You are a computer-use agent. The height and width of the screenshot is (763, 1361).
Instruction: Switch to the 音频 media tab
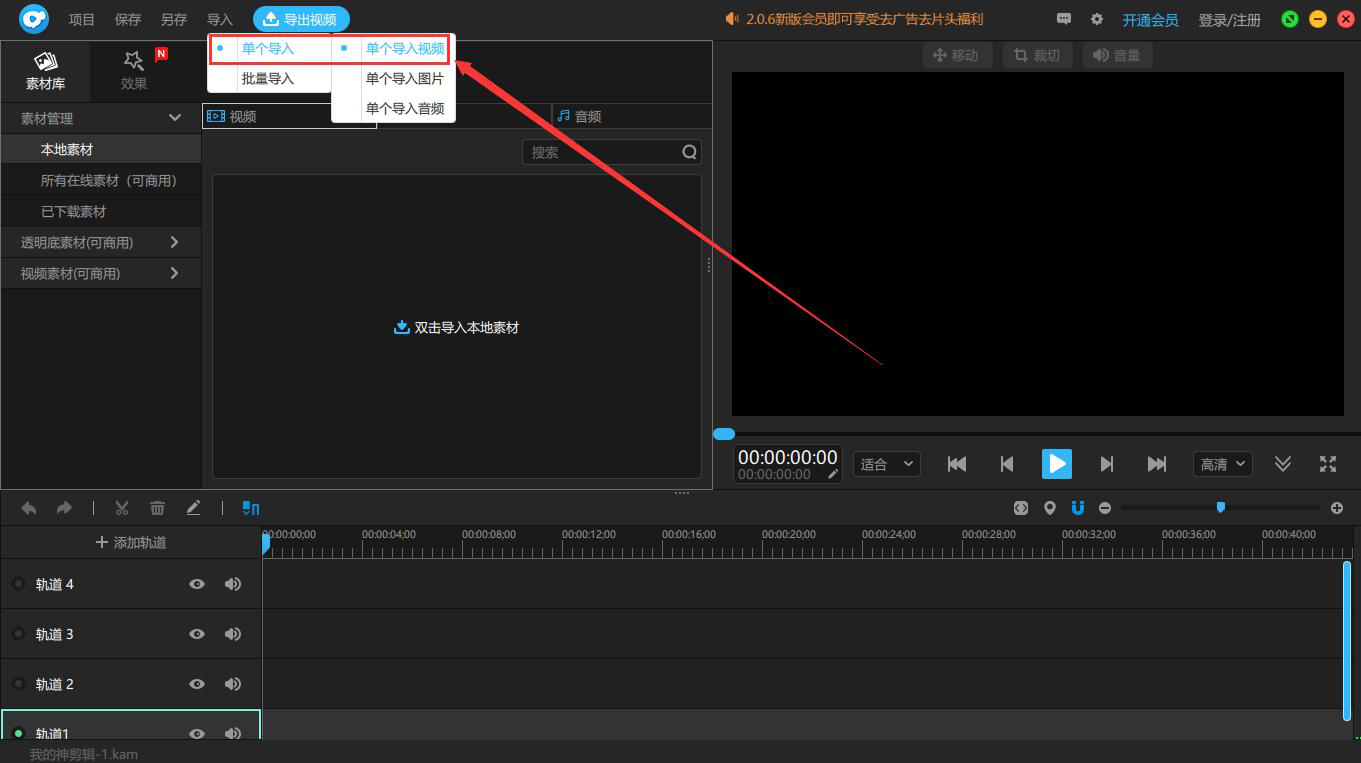631,116
